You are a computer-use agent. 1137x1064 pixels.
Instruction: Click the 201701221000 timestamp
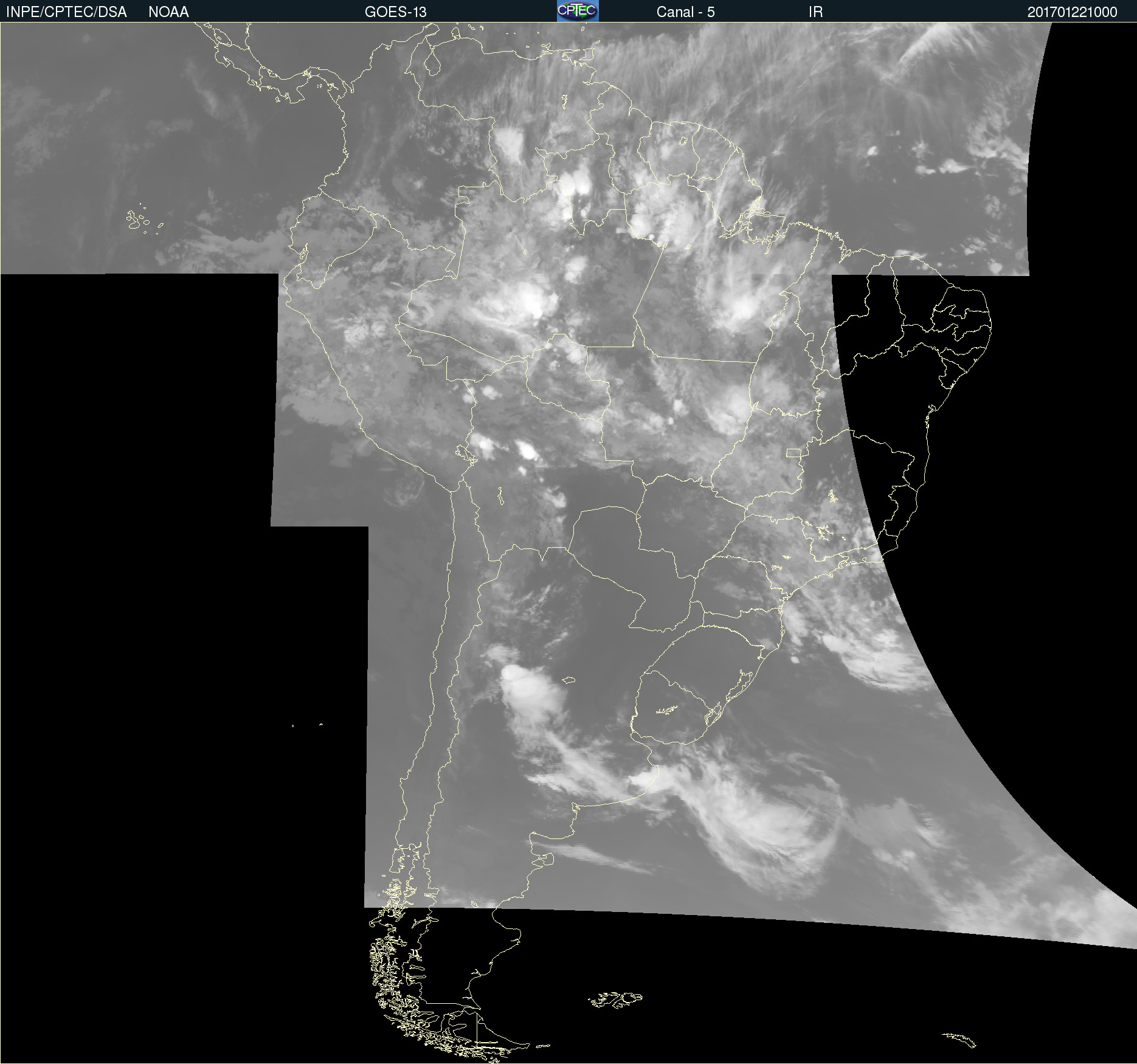coord(1072,12)
